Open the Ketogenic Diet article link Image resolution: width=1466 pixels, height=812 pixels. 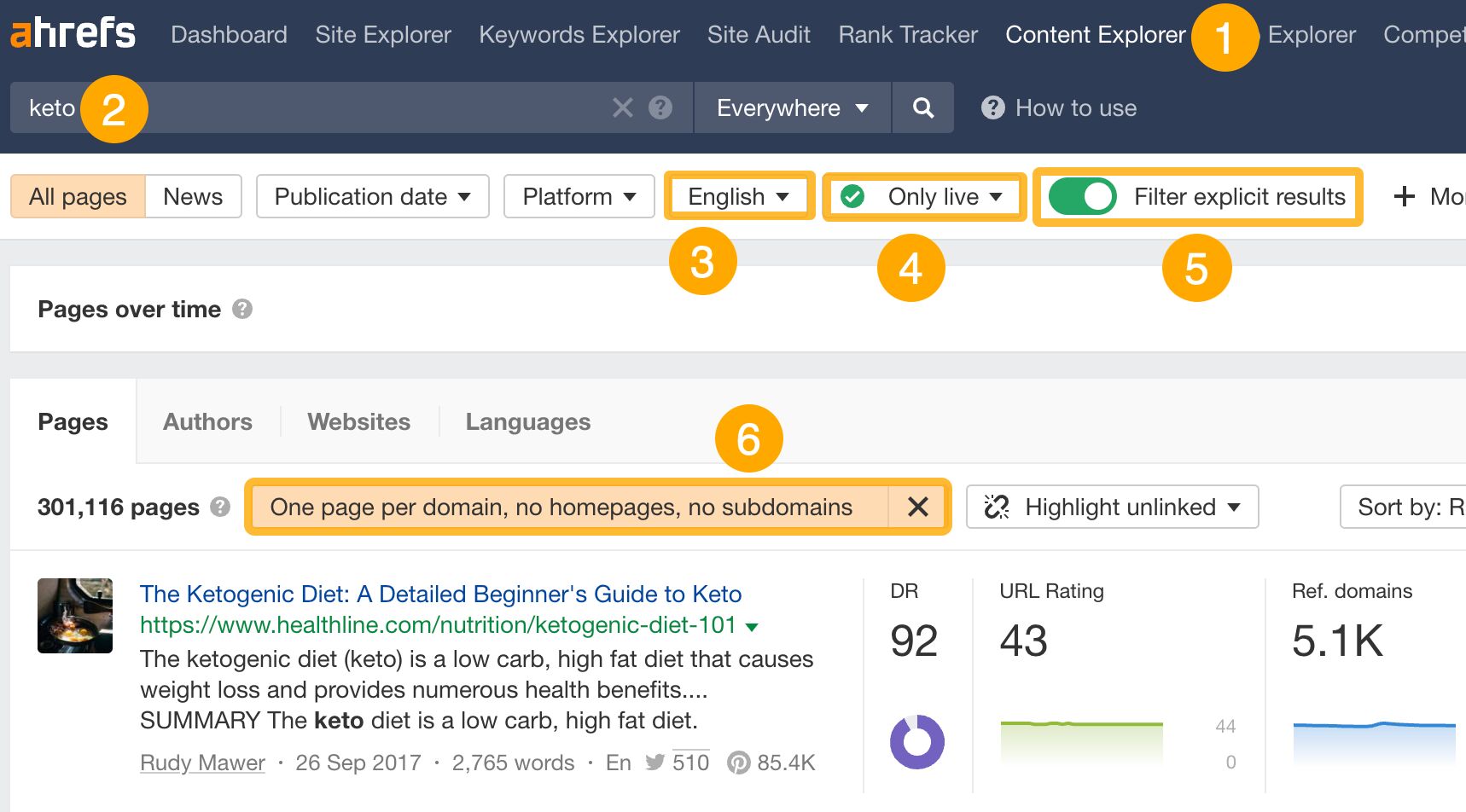tap(440, 594)
